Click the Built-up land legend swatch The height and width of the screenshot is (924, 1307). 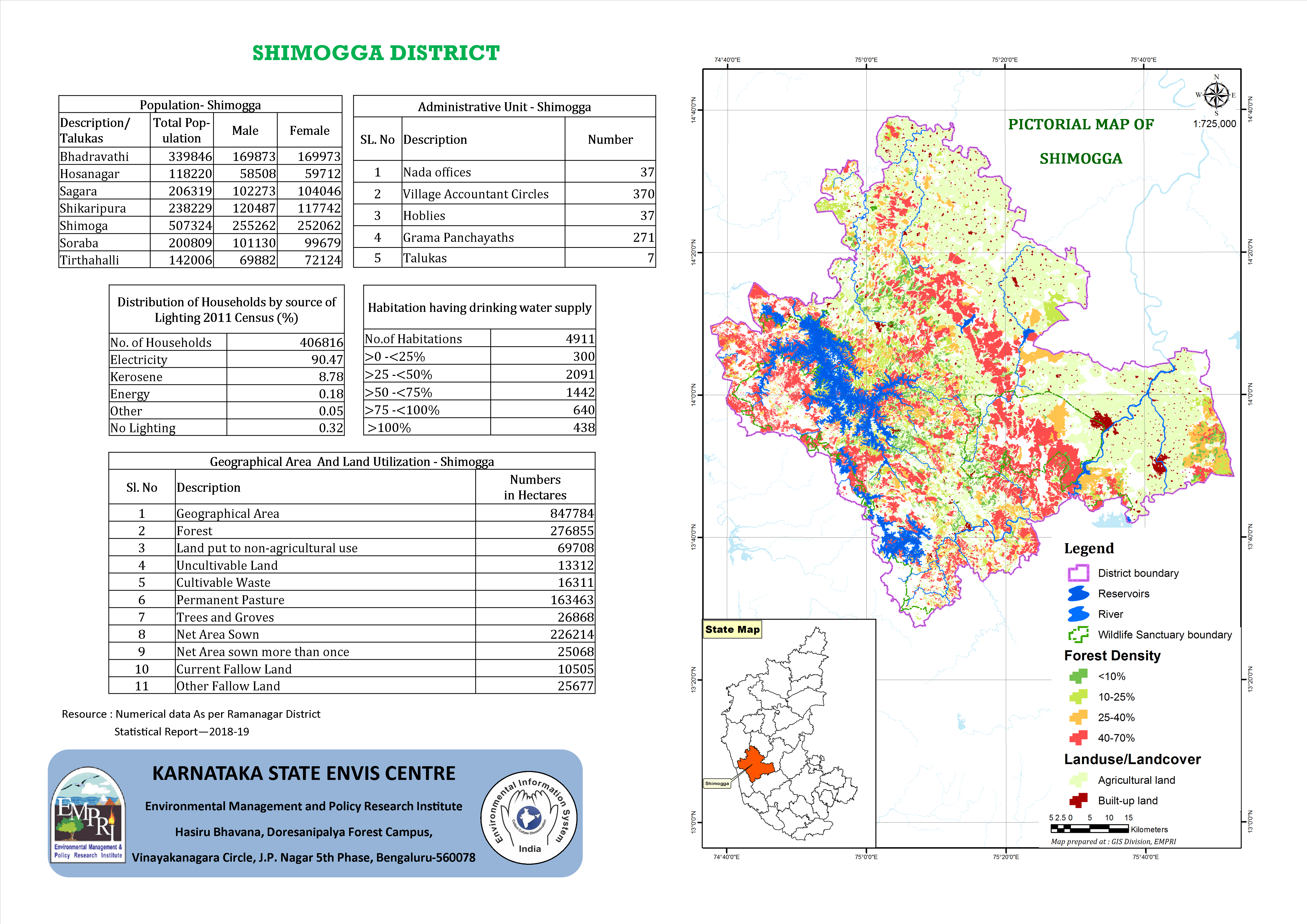pyautogui.click(x=1078, y=800)
